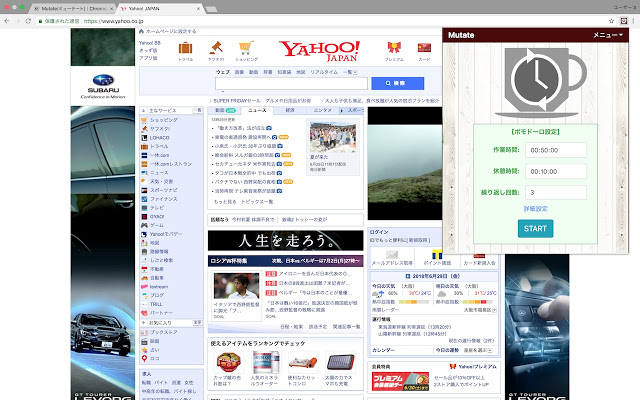Open Chrome's three-dot menu

point(634,21)
